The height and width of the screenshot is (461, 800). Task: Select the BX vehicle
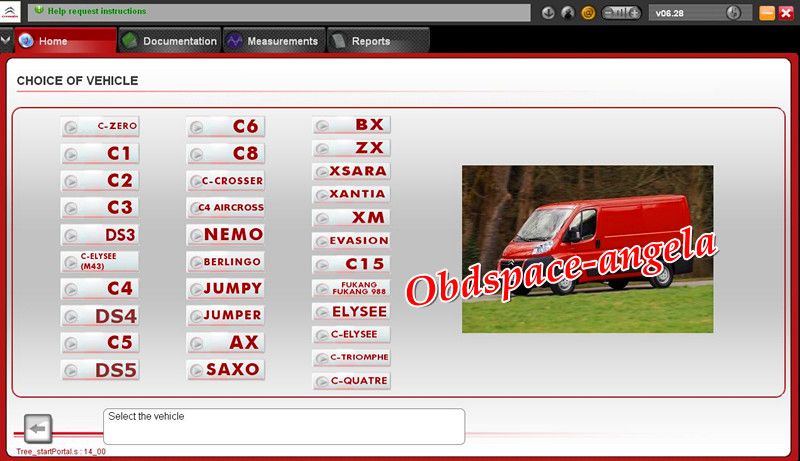[352, 125]
